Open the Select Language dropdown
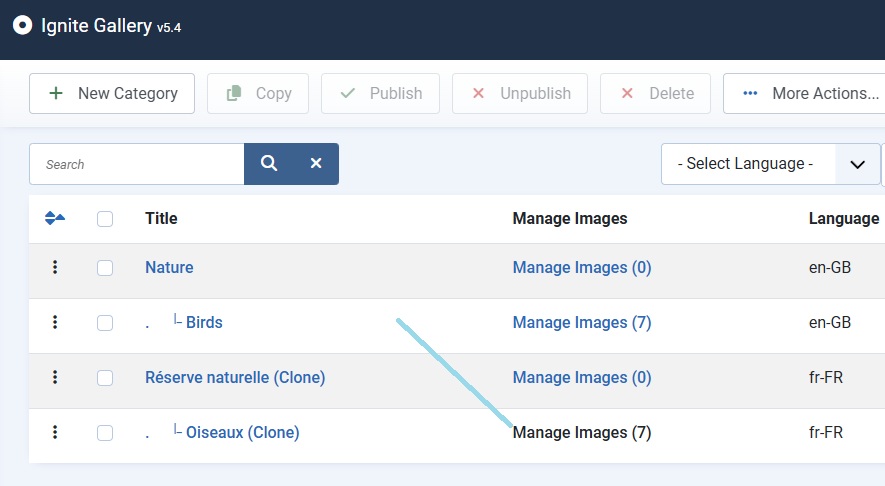The width and height of the screenshot is (885, 486). click(770, 164)
